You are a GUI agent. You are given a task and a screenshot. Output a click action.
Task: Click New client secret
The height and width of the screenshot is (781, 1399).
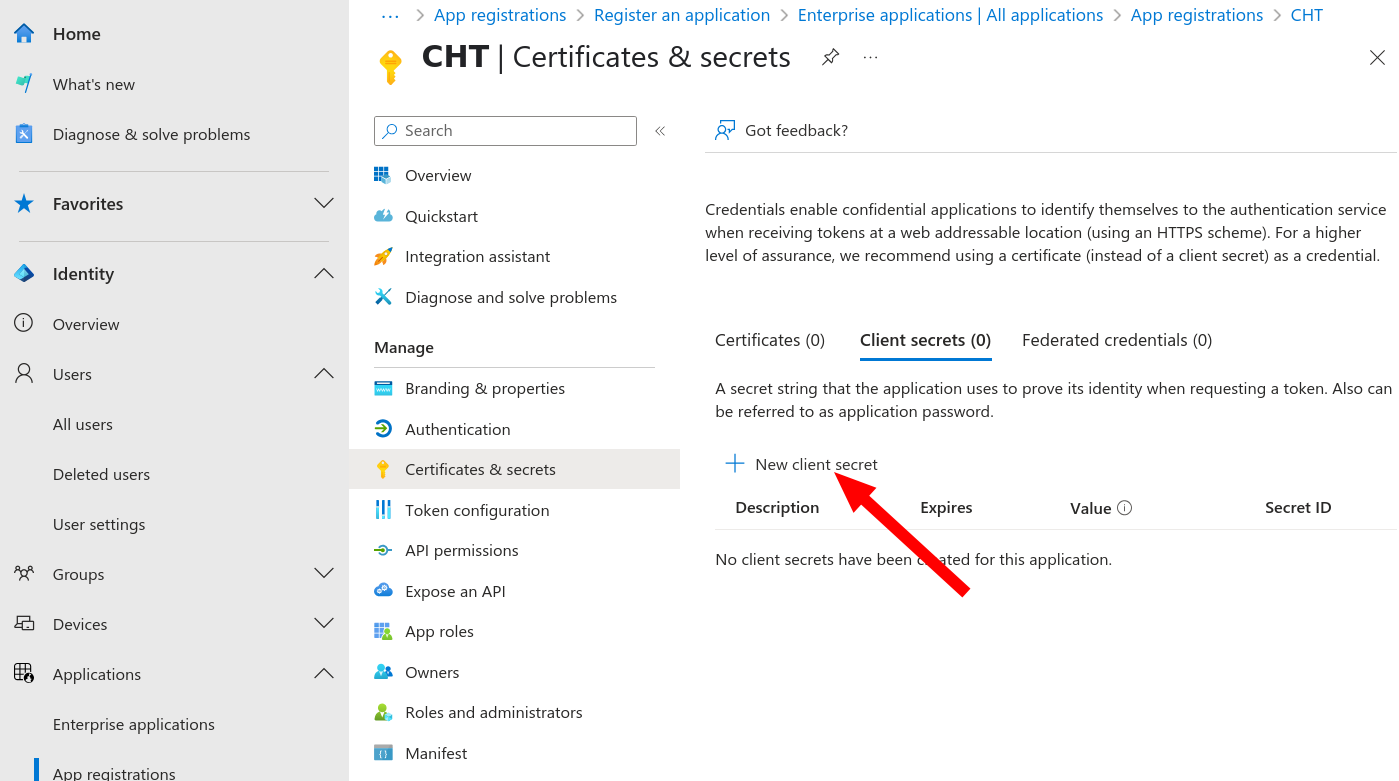click(x=802, y=464)
